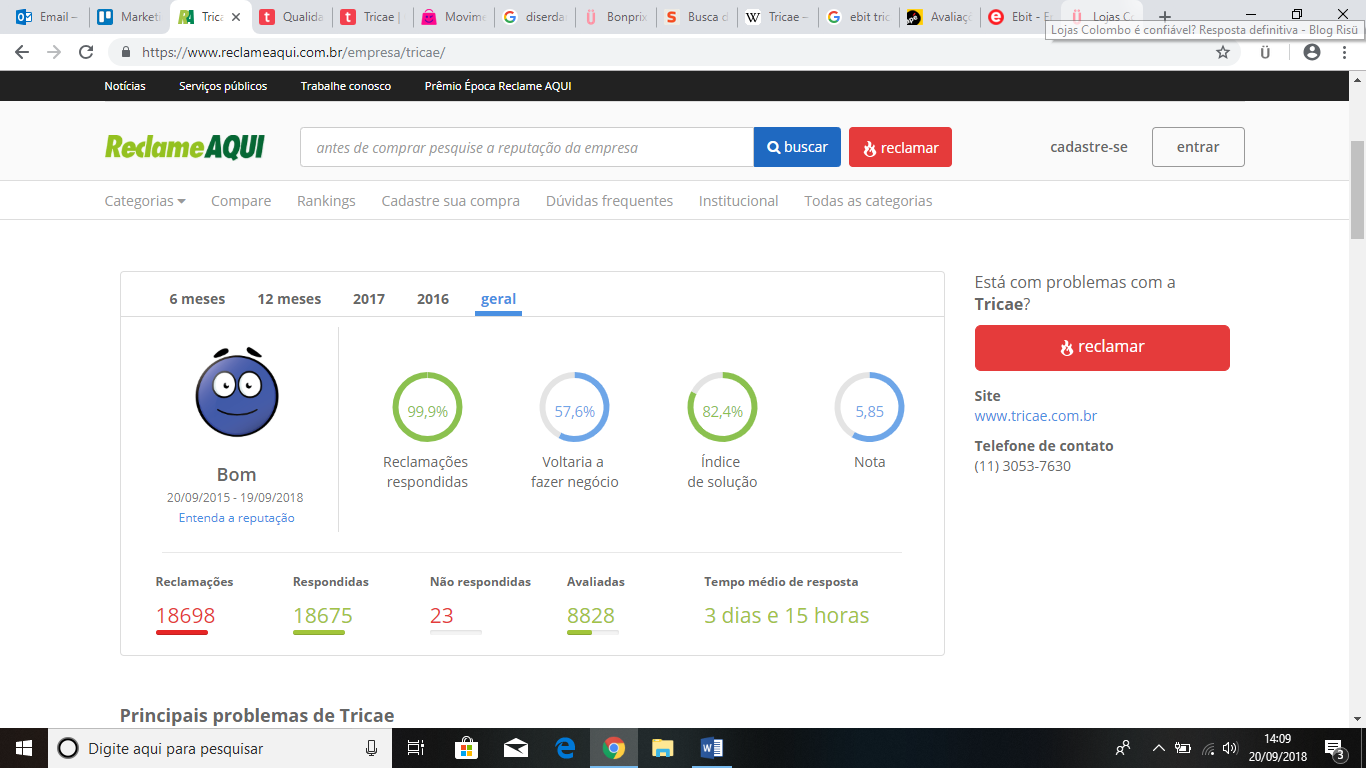Switch to the Marketi Trello browser tab
The height and width of the screenshot is (768, 1366).
point(129,17)
